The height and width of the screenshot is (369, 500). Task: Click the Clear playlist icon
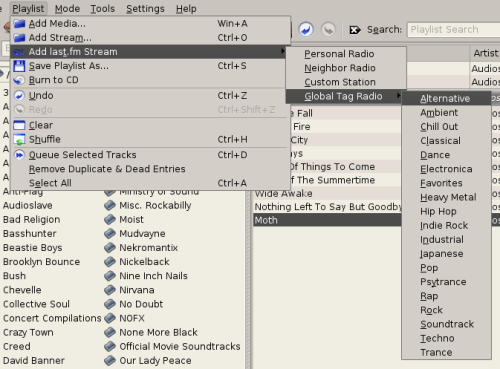19,125
